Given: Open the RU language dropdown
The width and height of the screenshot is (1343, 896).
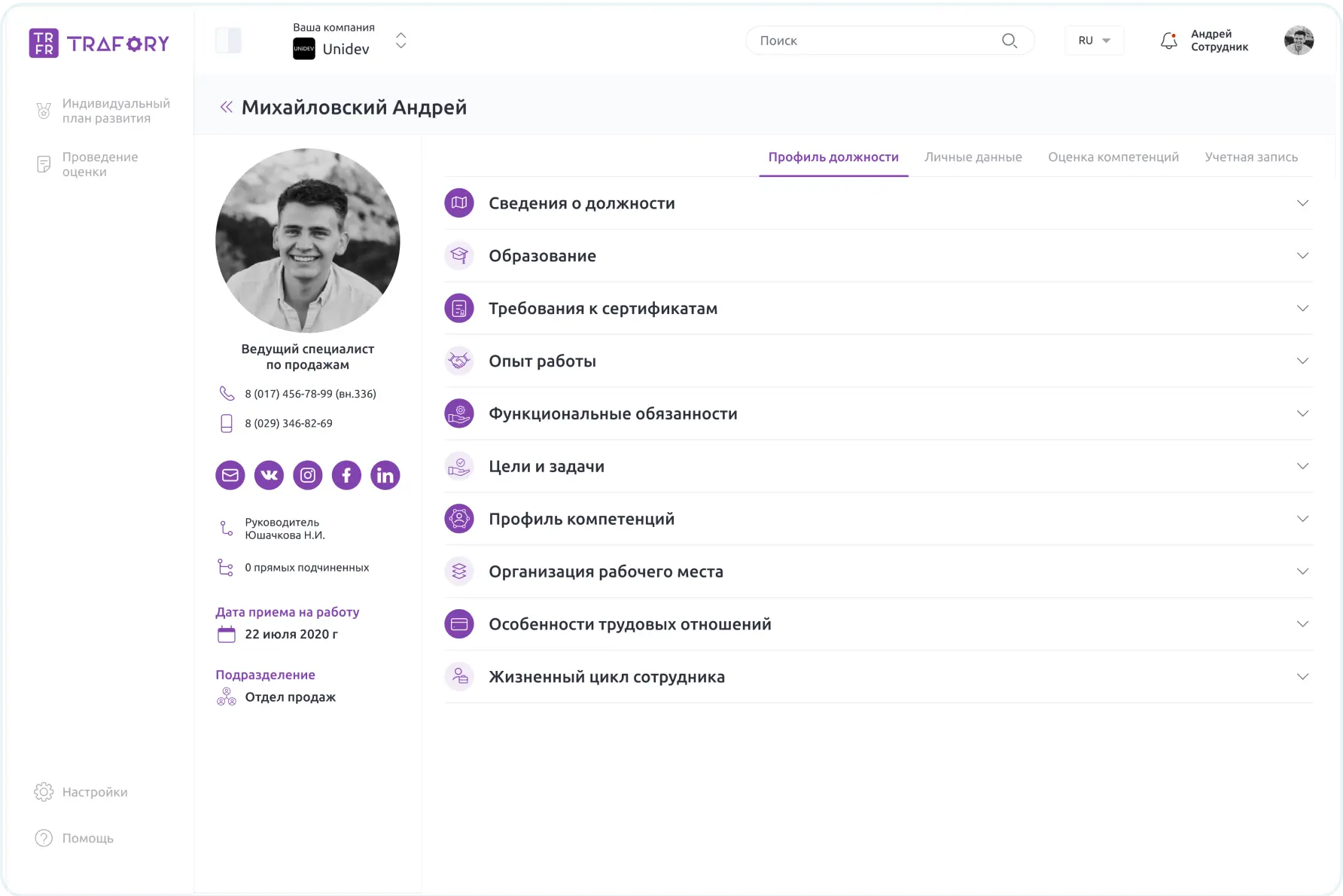Looking at the screenshot, I should [x=1094, y=40].
